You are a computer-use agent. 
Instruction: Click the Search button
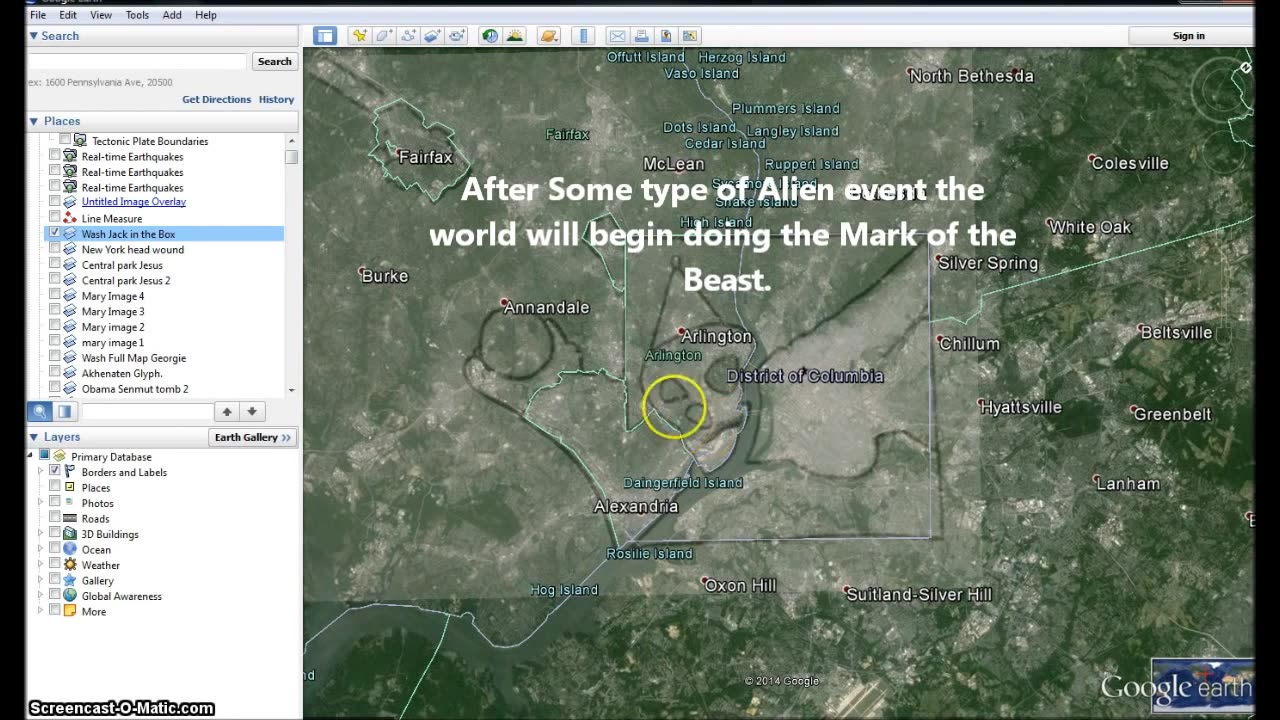click(x=274, y=61)
